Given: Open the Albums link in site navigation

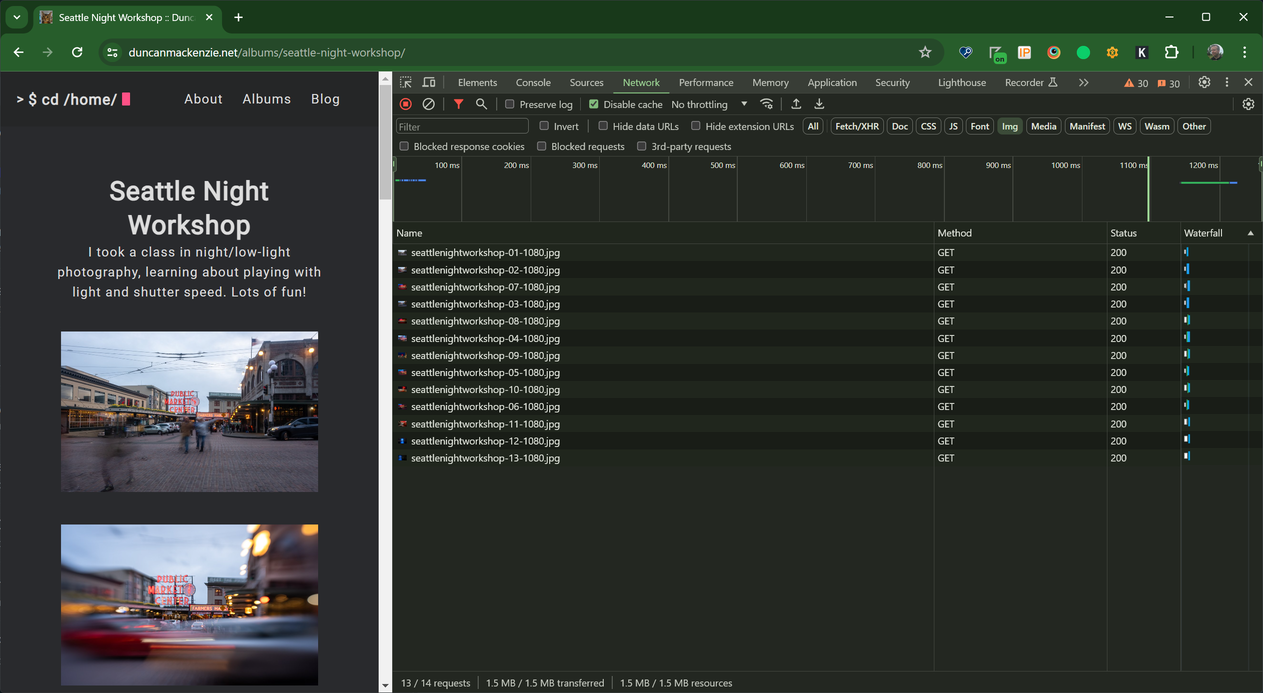Looking at the screenshot, I should pos(266,99).
